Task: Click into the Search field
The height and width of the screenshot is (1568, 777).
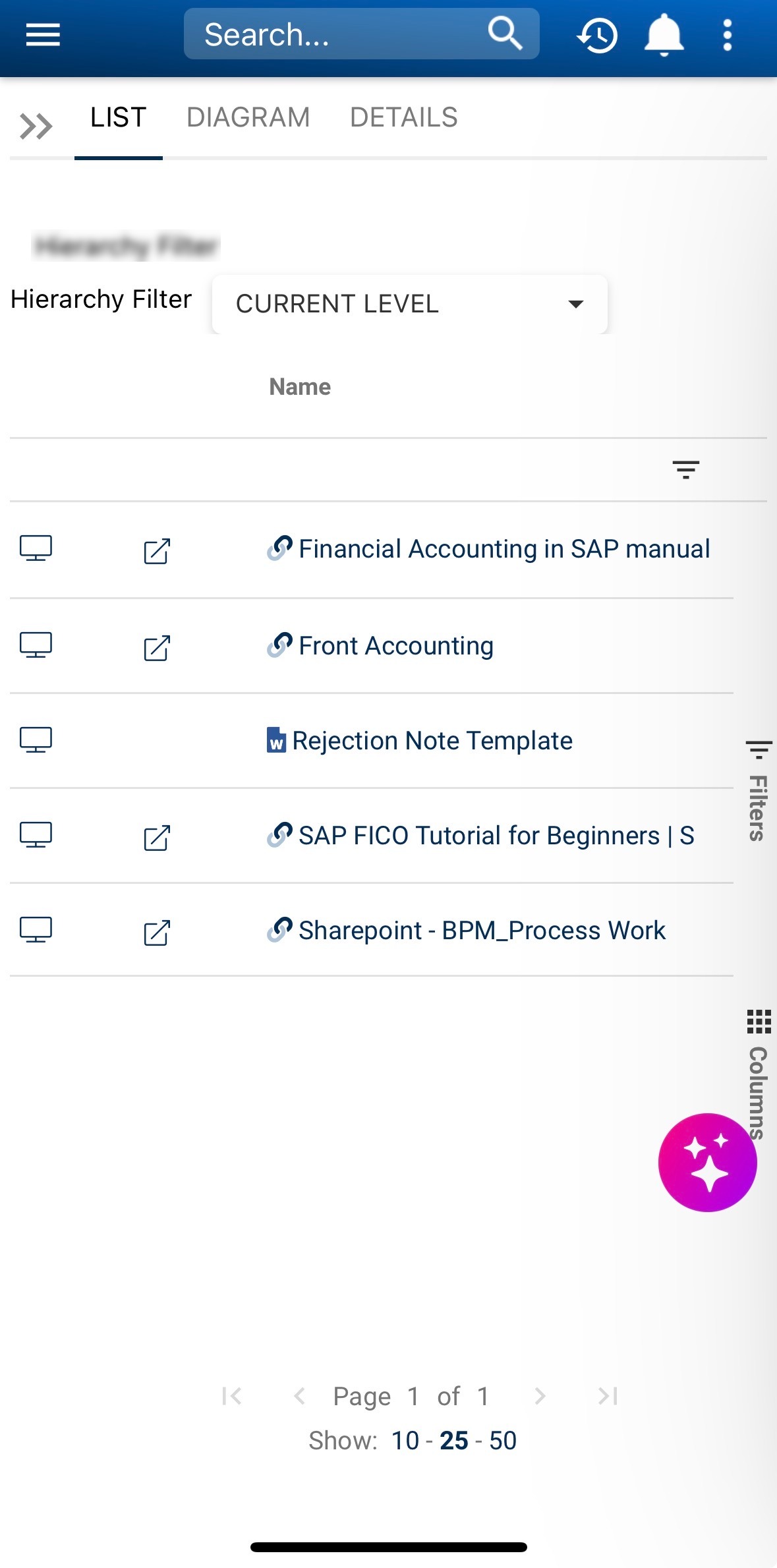Action: pos(336,34)
